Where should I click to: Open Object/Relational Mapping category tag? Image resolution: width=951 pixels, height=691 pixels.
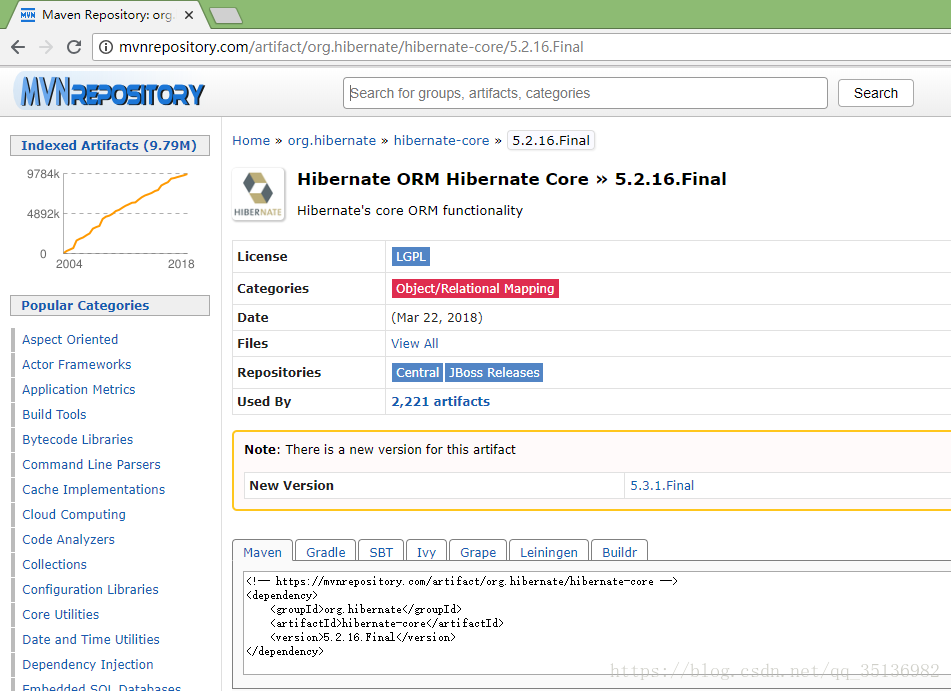point(475,289)
